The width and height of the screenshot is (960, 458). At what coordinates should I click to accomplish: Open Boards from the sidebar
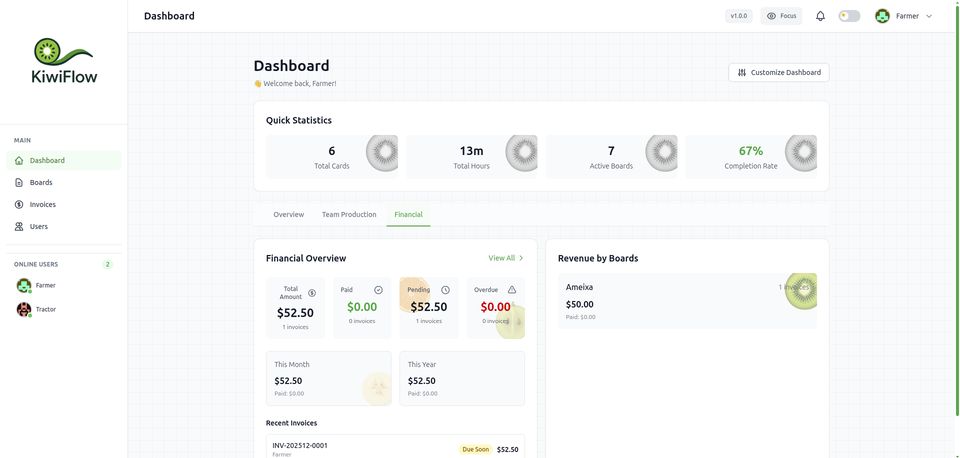coord(41,182)
